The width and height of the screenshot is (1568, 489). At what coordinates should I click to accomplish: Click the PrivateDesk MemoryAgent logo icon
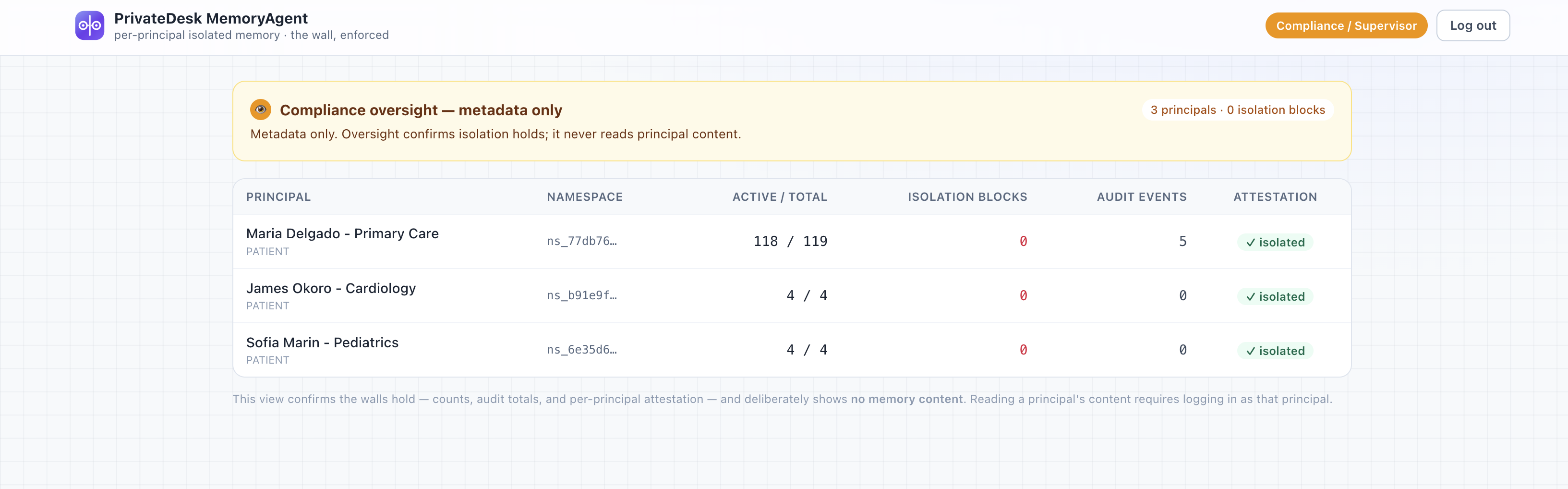[89, 25]
